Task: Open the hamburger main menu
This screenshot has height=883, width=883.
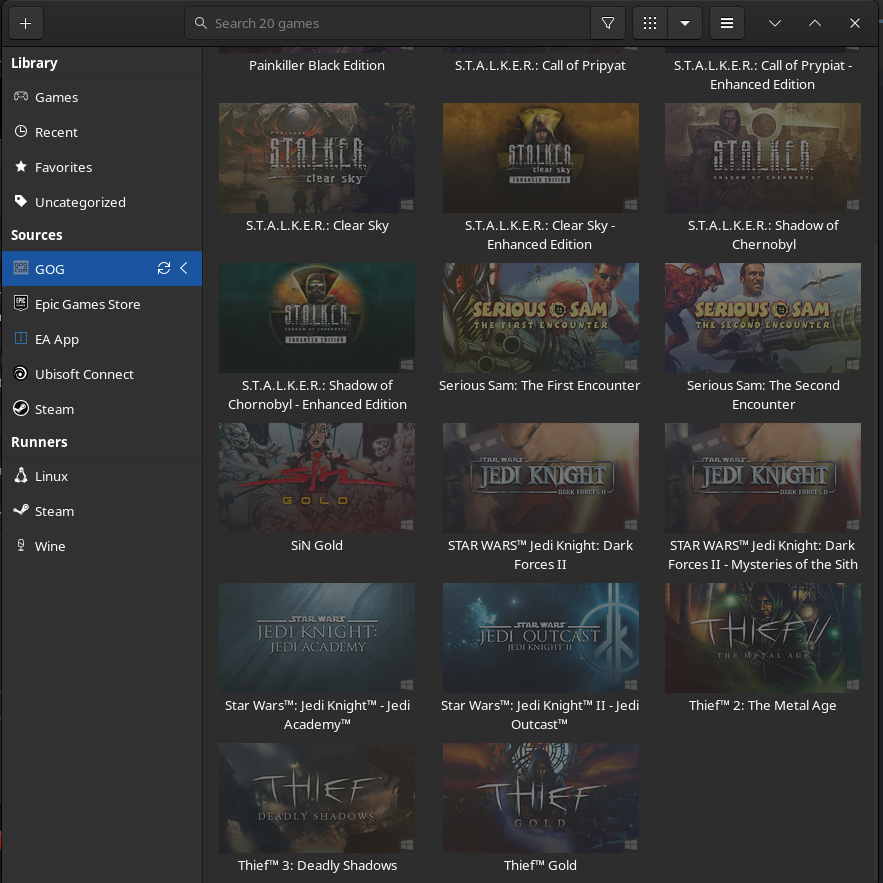Action: pyautogui.click(x=727, y=23)
